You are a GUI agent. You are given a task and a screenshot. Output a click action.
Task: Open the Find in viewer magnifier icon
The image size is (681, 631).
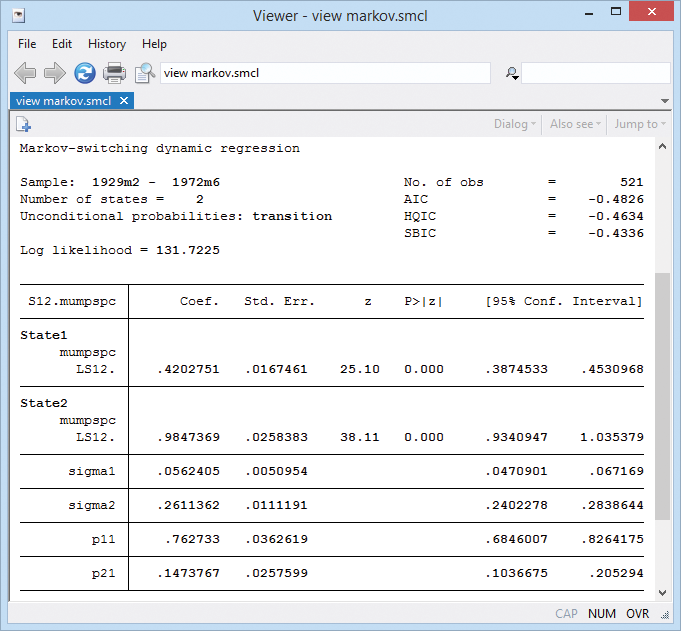pos(145,73)
